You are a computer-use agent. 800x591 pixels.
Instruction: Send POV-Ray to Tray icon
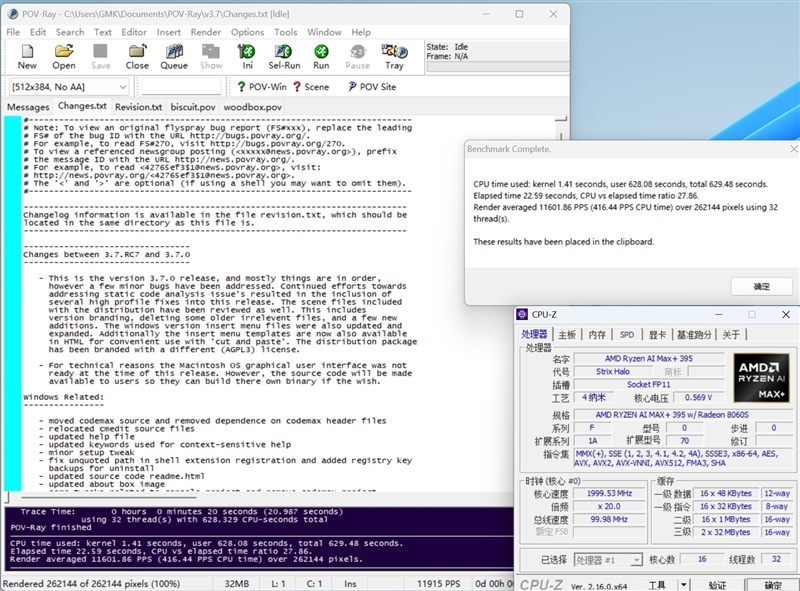[394, 57]
